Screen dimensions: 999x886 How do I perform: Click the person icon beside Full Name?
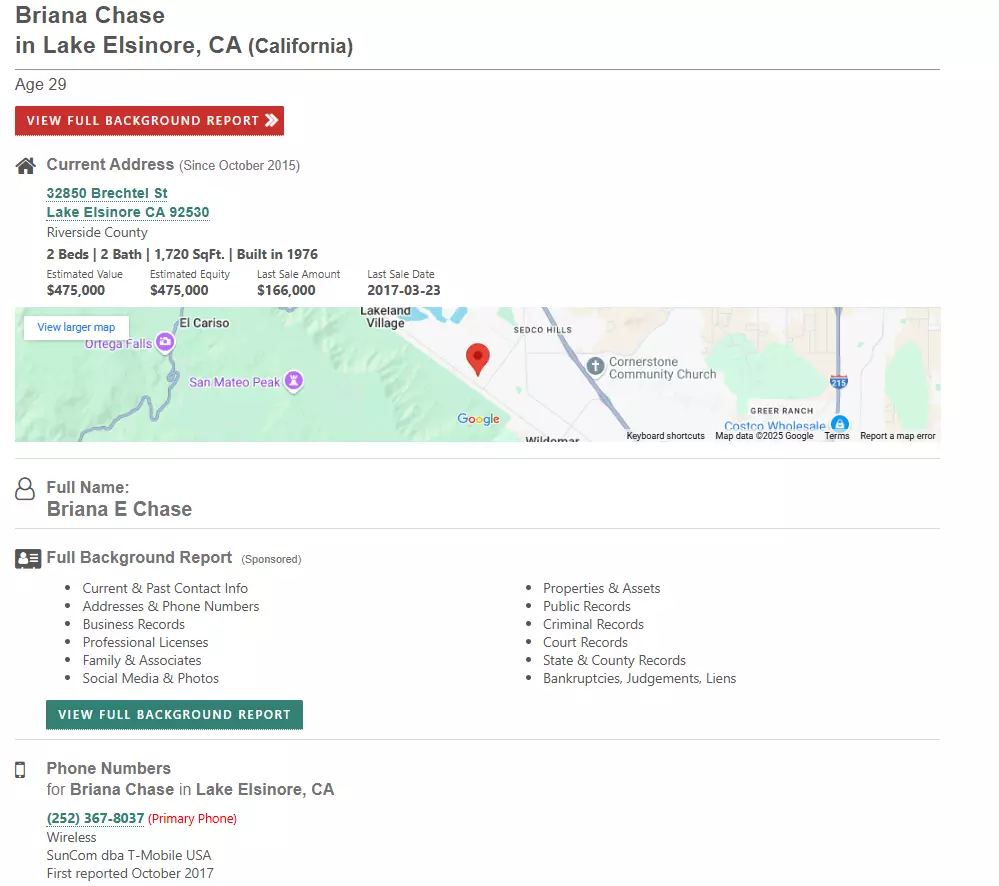pos(25,489)
